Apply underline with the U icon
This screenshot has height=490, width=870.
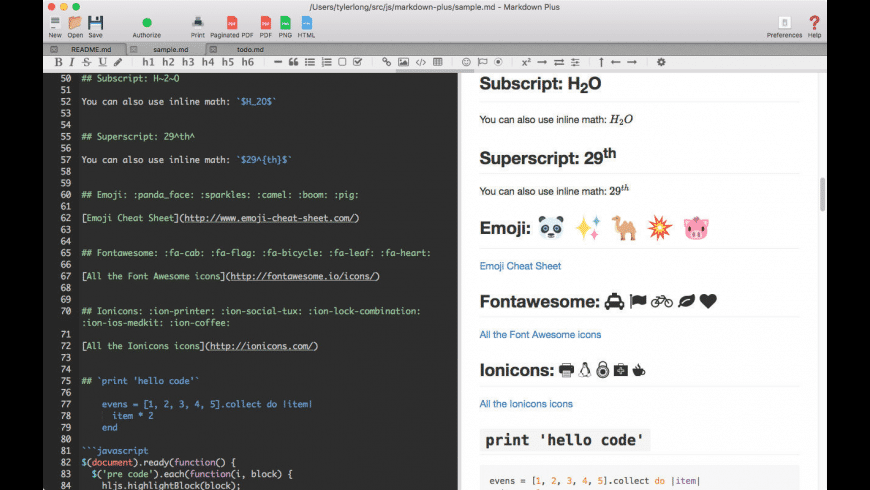coord(102,62)
